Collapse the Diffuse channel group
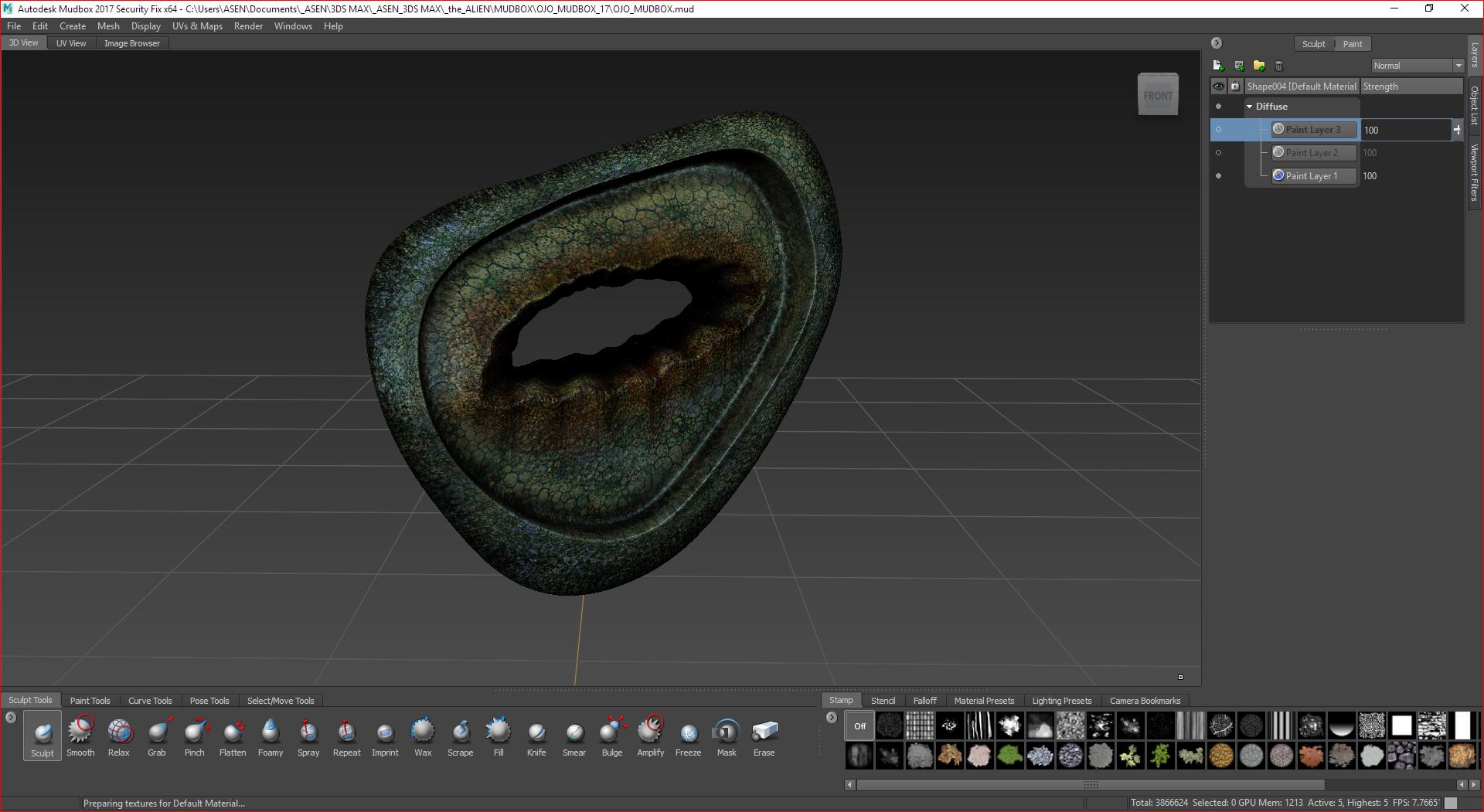 point(1249,107)
